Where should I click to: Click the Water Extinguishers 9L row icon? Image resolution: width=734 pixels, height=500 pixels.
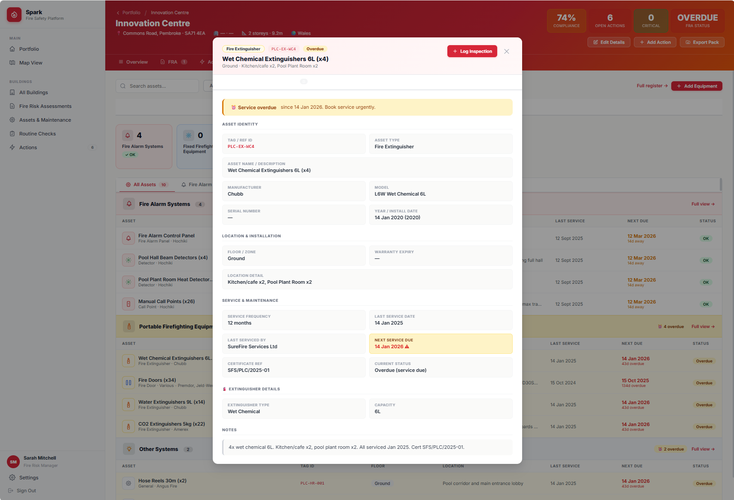click(x=128, y=405)
